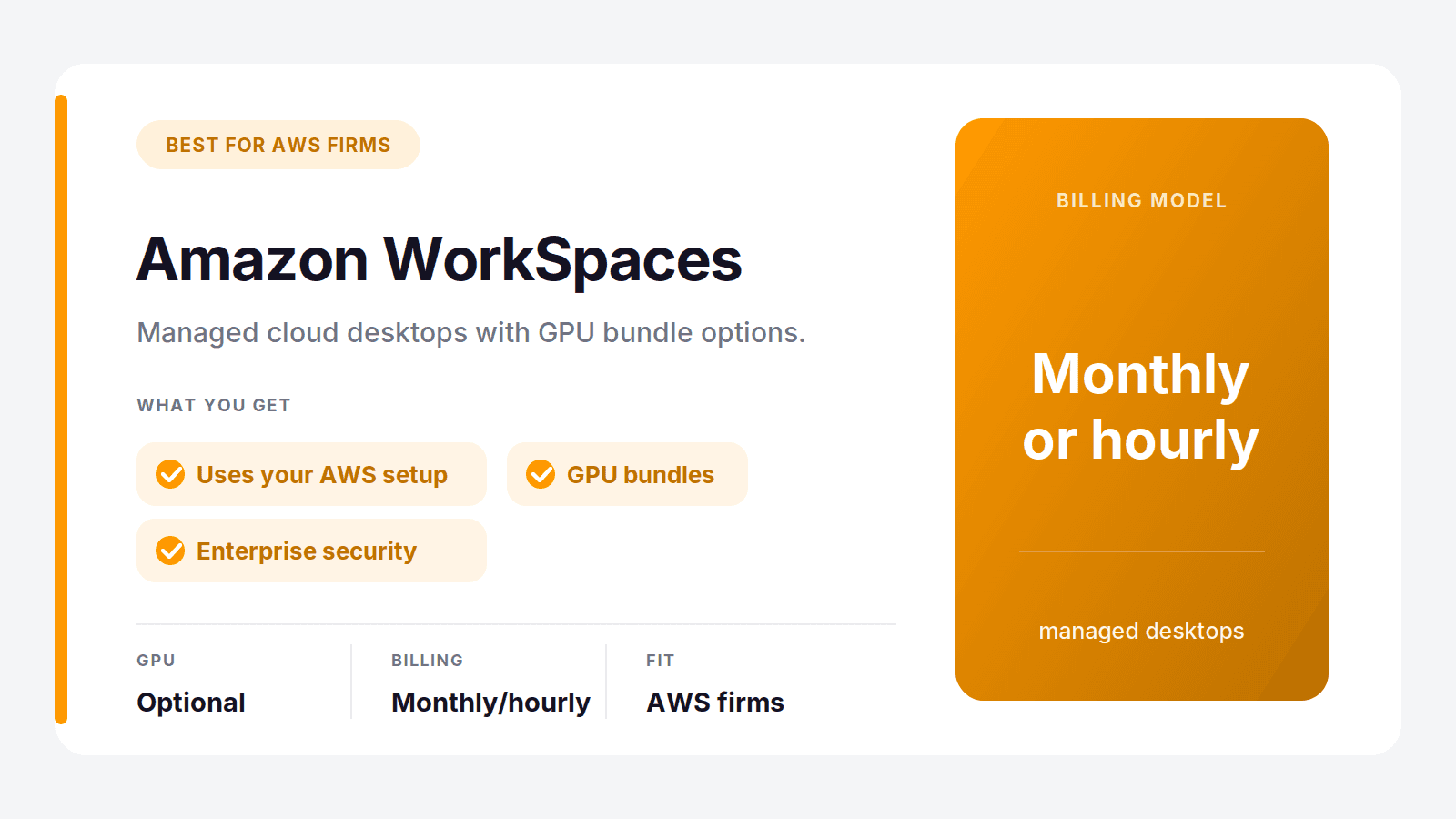This screenshot has width=1456, height=819.
Task: Click the AWS firms fit value
Action: pyautogui.click(x=715, y=703)
